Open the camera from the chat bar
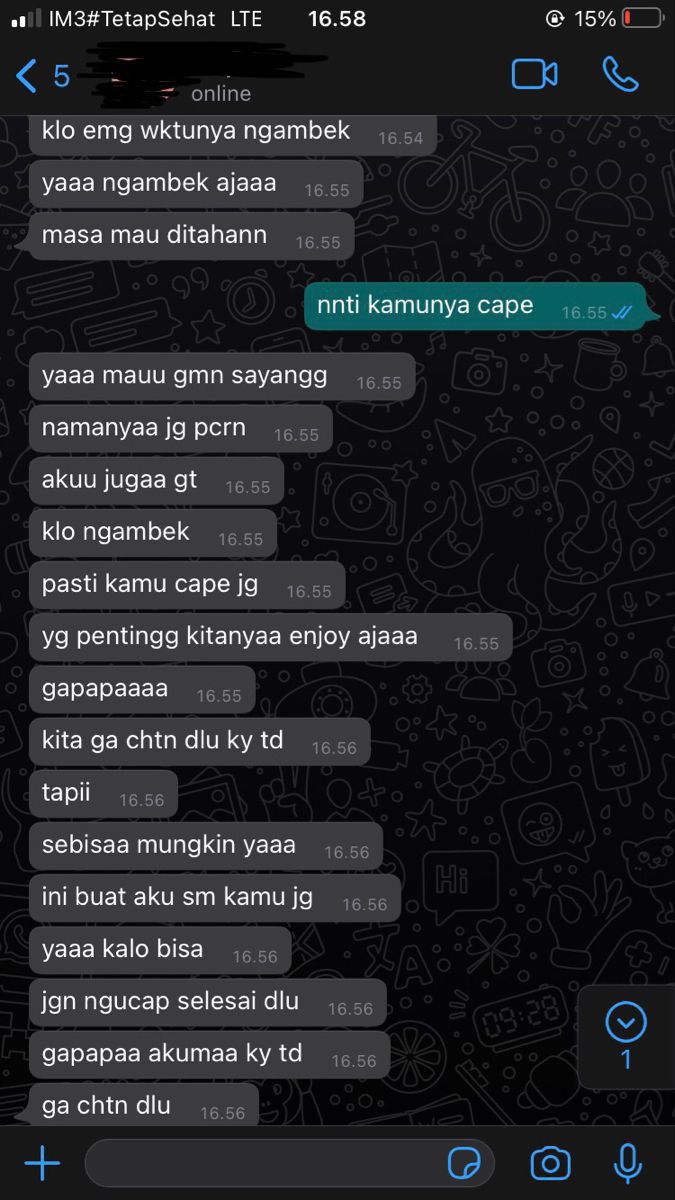This screenshot has height=1200, width=675. pyautogui.click(x=550, y=1163)
